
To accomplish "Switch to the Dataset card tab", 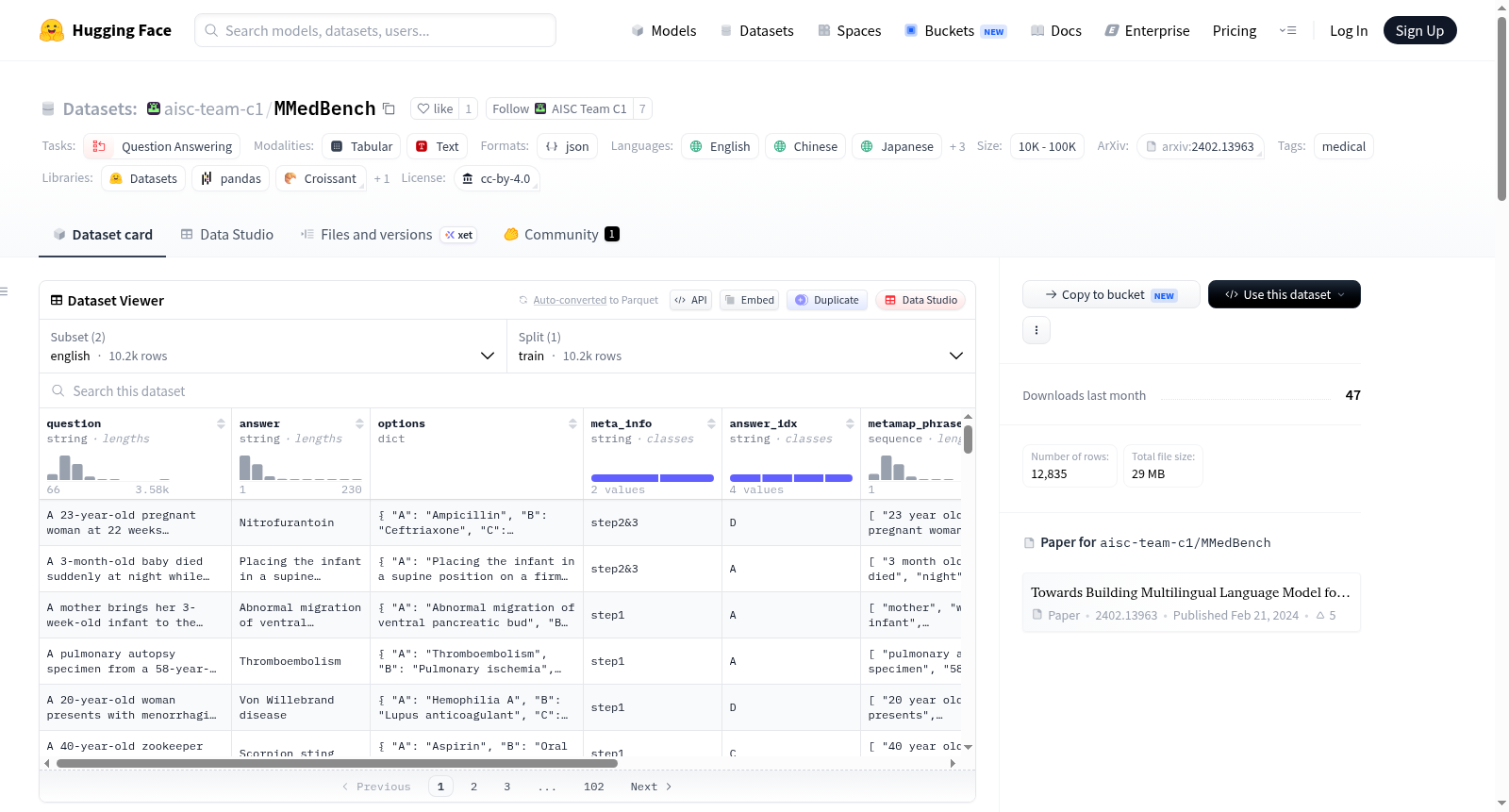I will click(103, 235).
